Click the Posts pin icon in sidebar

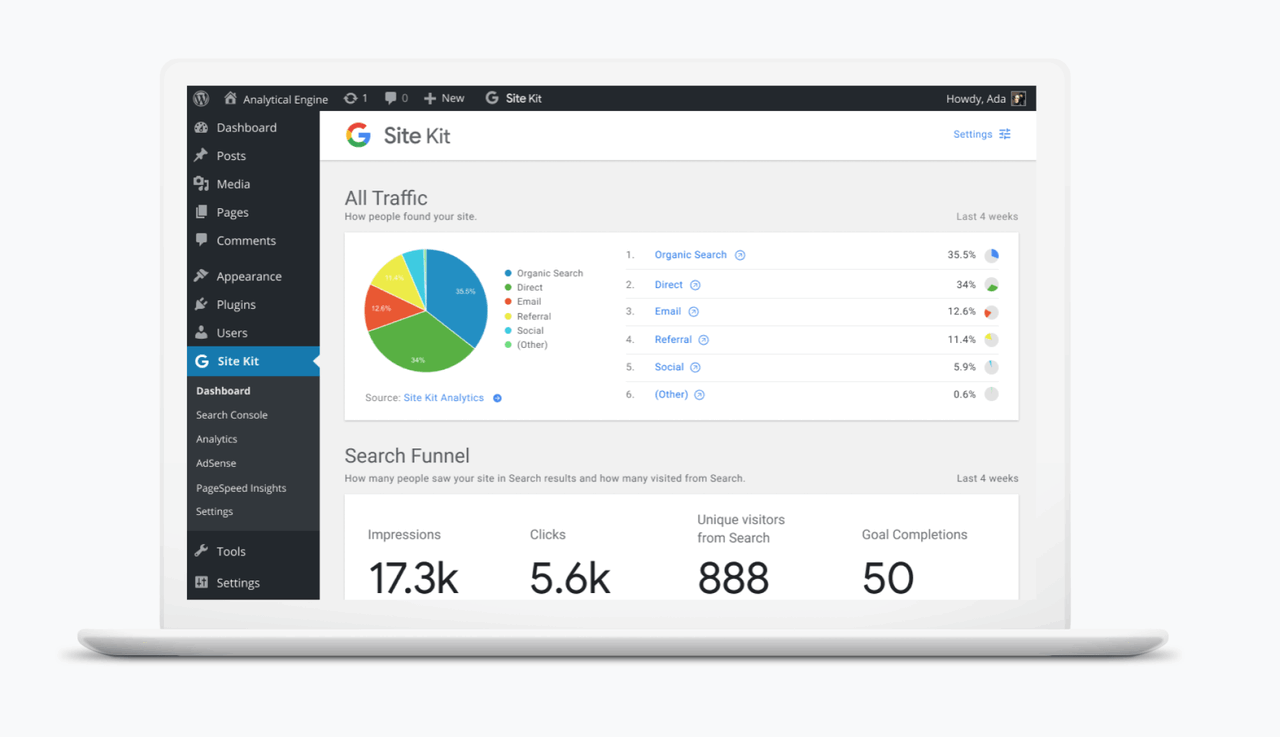[201, 155]
